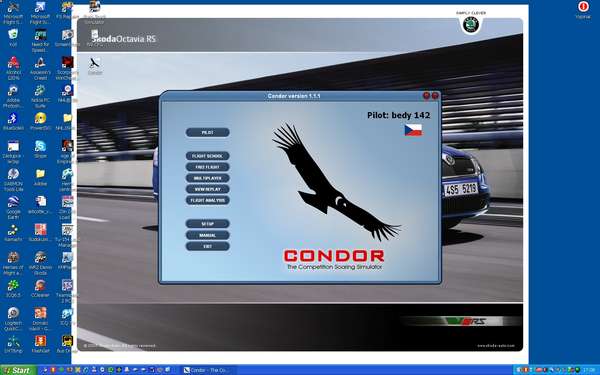The image size is (600, 375).
Task: Click the EXIT button in Condor
Action: 207,247
